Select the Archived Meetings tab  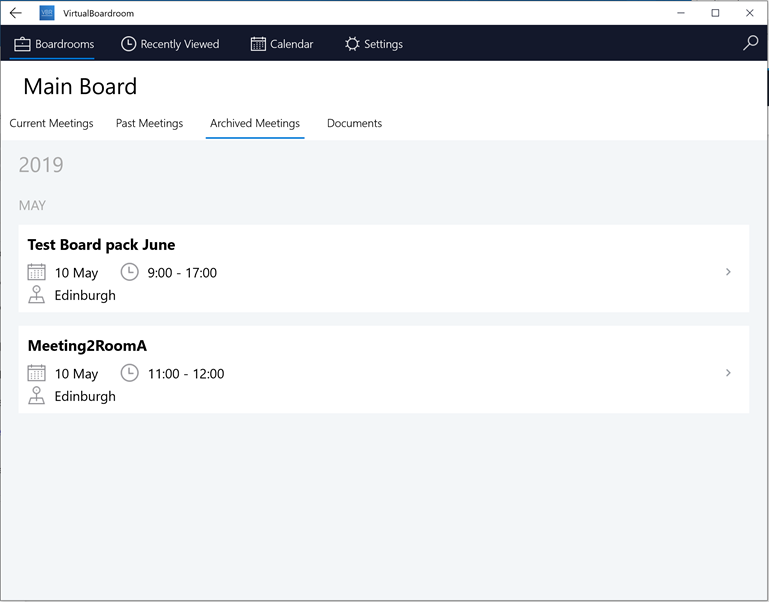pyautogui.click(x=255, y=123)
